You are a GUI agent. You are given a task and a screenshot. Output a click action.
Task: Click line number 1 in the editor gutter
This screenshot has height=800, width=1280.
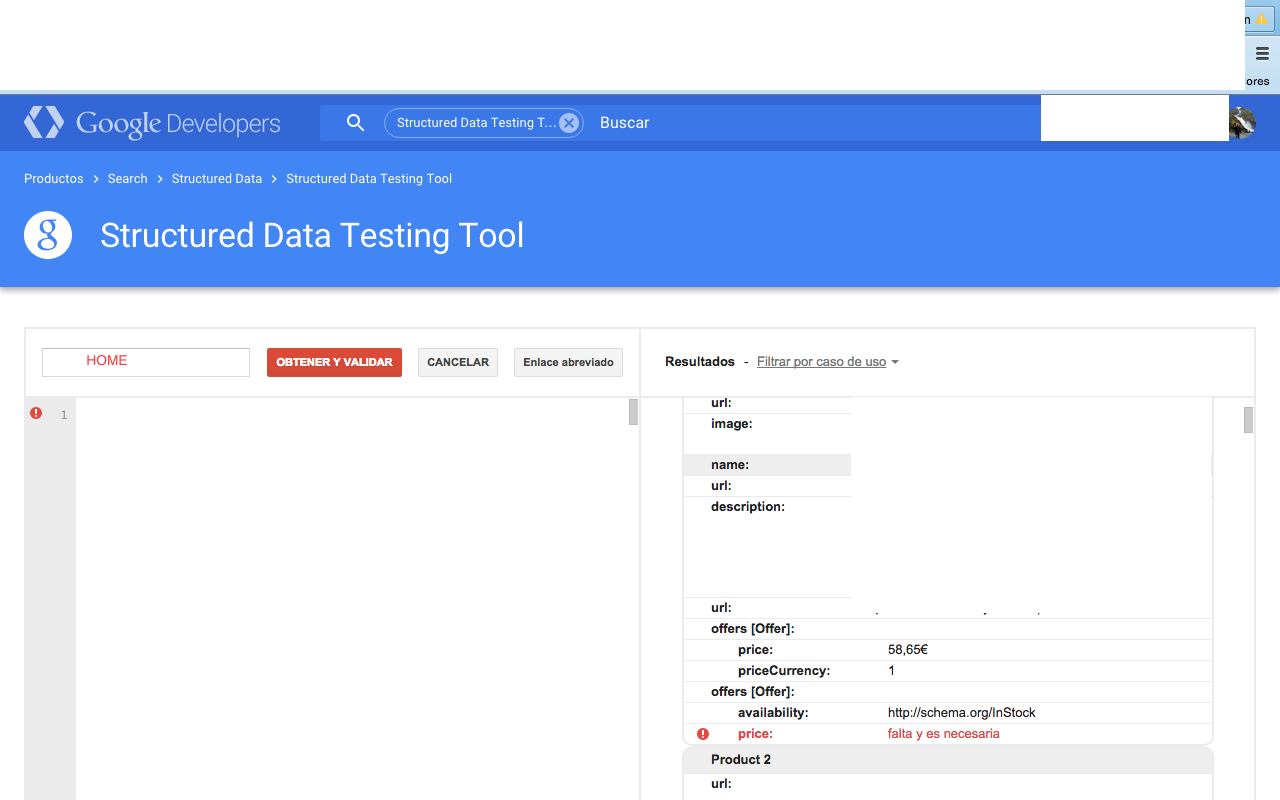click(x=64, y=414)
